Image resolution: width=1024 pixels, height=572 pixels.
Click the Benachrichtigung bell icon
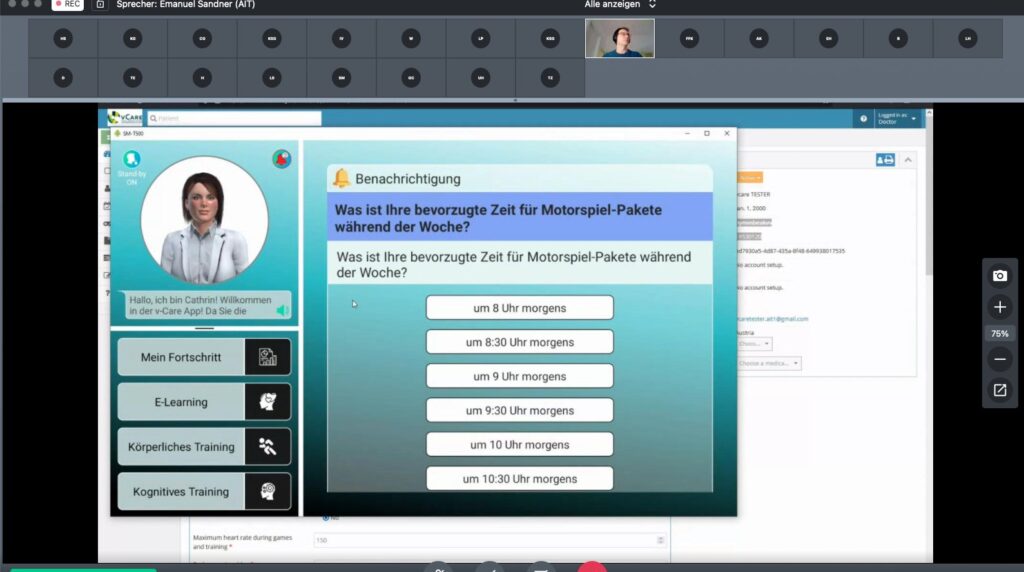point(341,178)
